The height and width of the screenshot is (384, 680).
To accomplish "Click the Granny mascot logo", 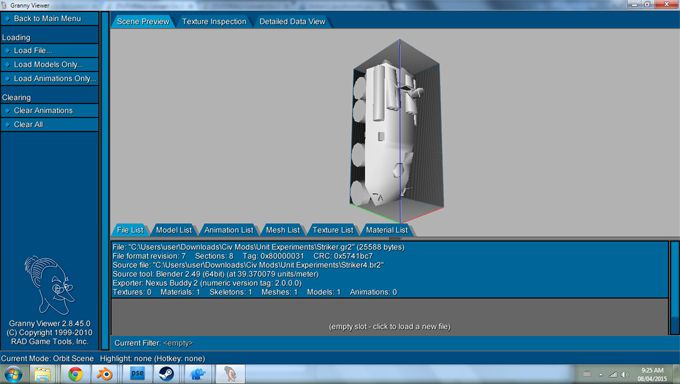I will coord(49,285).
